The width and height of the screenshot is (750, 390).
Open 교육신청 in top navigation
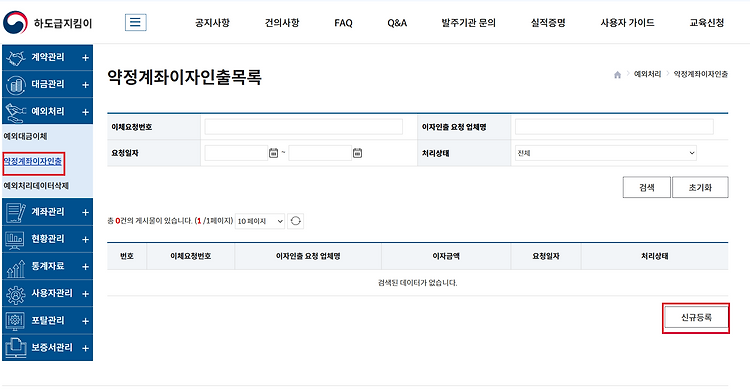tap(706, 22)
